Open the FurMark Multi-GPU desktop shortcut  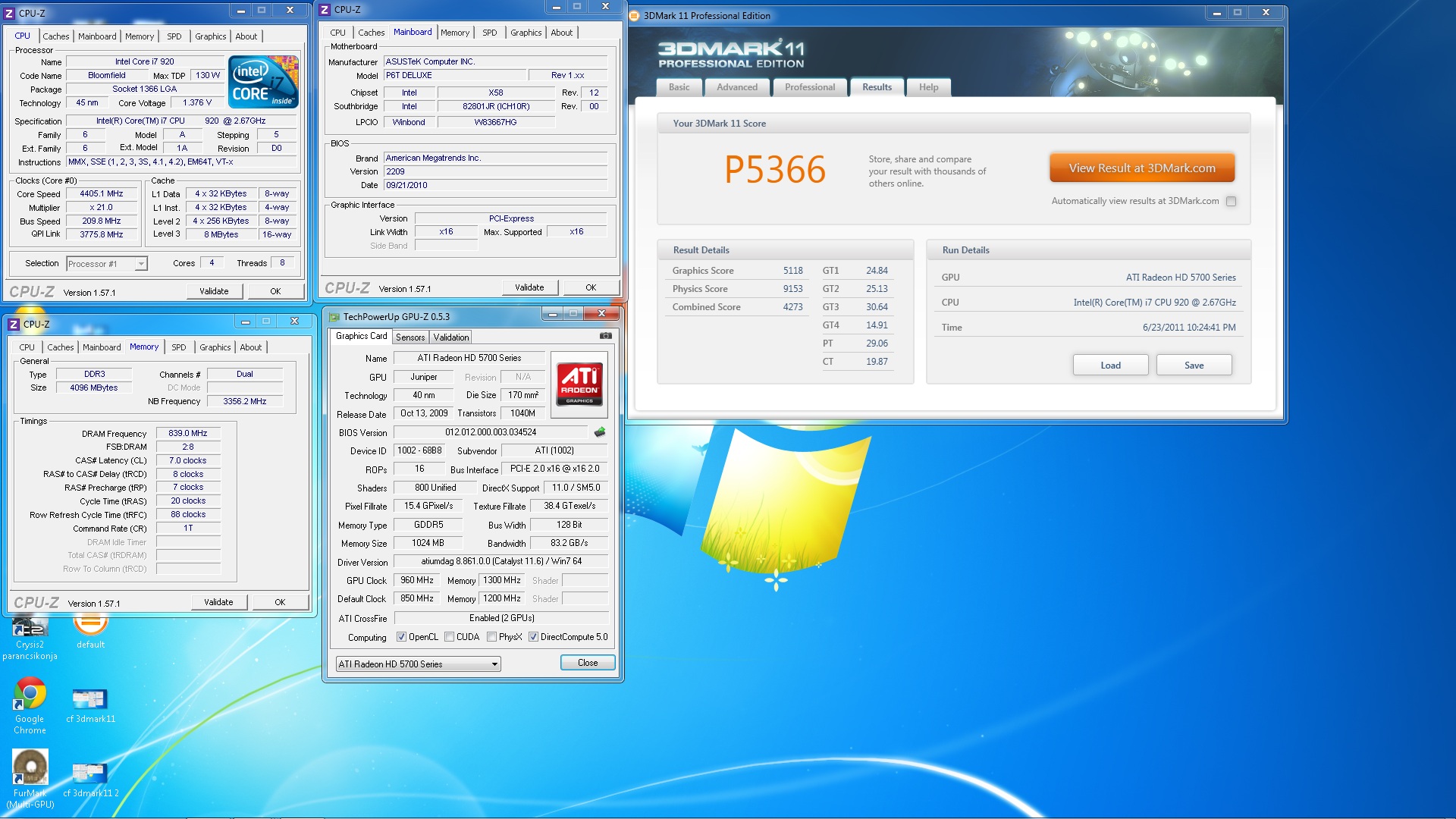pyautogui.click(x=30, y=767)
